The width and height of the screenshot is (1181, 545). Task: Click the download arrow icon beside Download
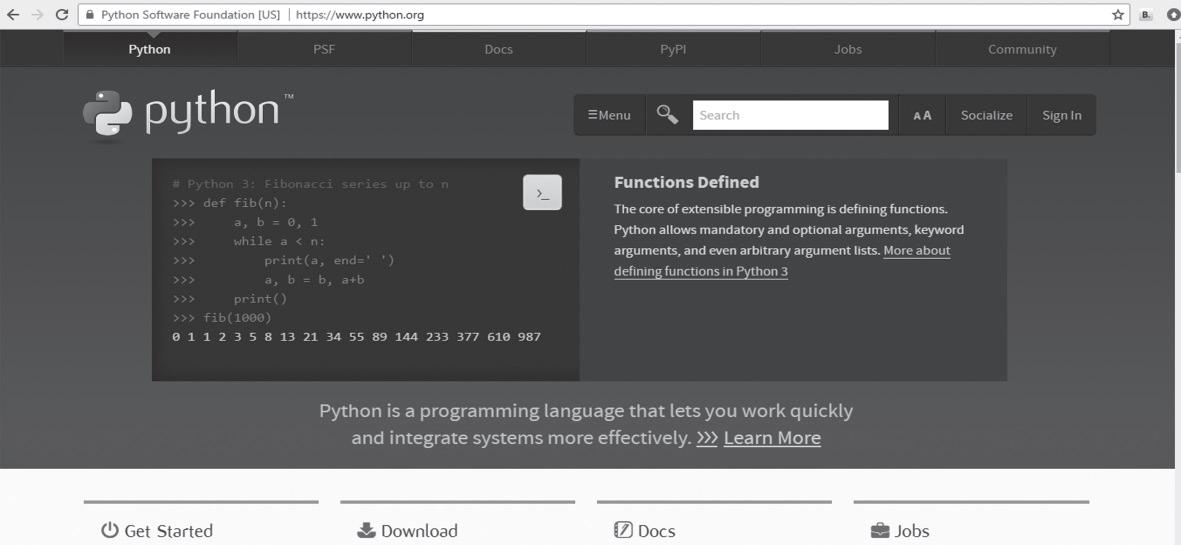366,530
